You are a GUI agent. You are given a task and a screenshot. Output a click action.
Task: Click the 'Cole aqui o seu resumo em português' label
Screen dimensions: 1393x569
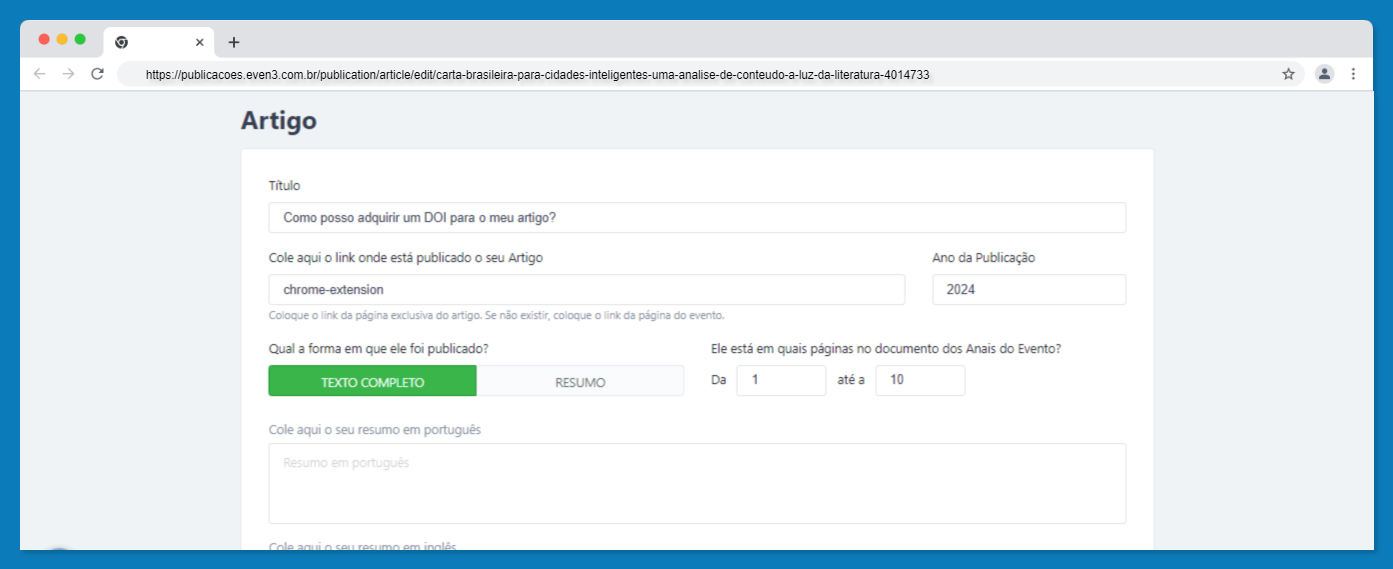pyautogui.click(x=375, y=430)
